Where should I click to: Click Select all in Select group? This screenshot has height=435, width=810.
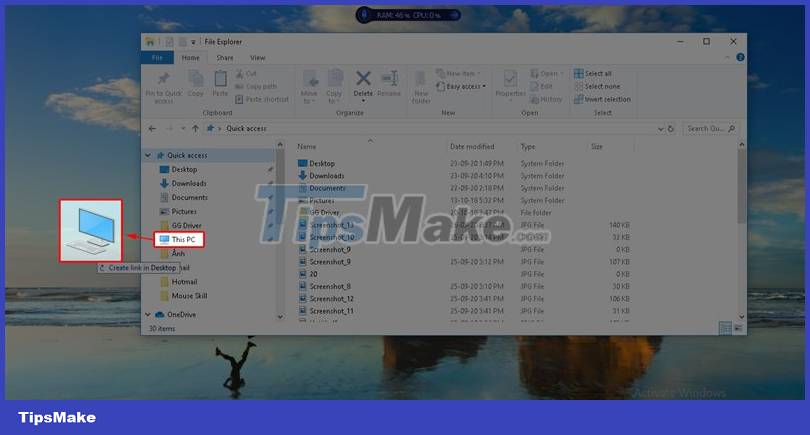coord(593,74)
